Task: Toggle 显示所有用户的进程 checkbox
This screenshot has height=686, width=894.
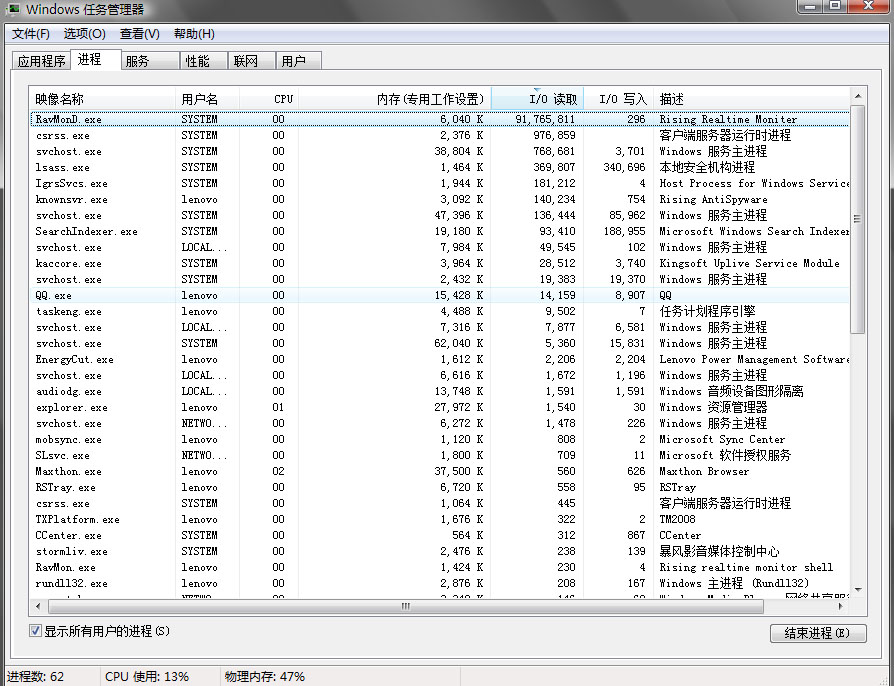Action: pyautogui.click(x=35, y=631)
